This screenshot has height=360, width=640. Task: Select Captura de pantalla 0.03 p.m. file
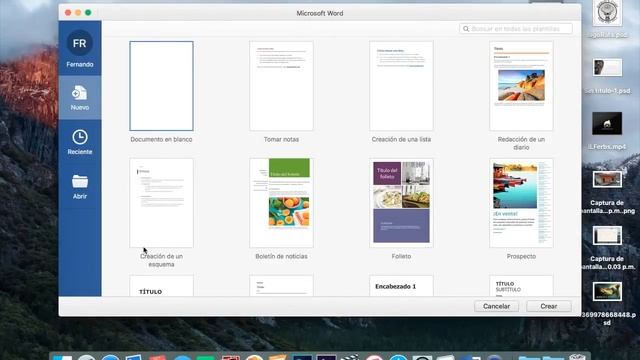coord(607,236)
